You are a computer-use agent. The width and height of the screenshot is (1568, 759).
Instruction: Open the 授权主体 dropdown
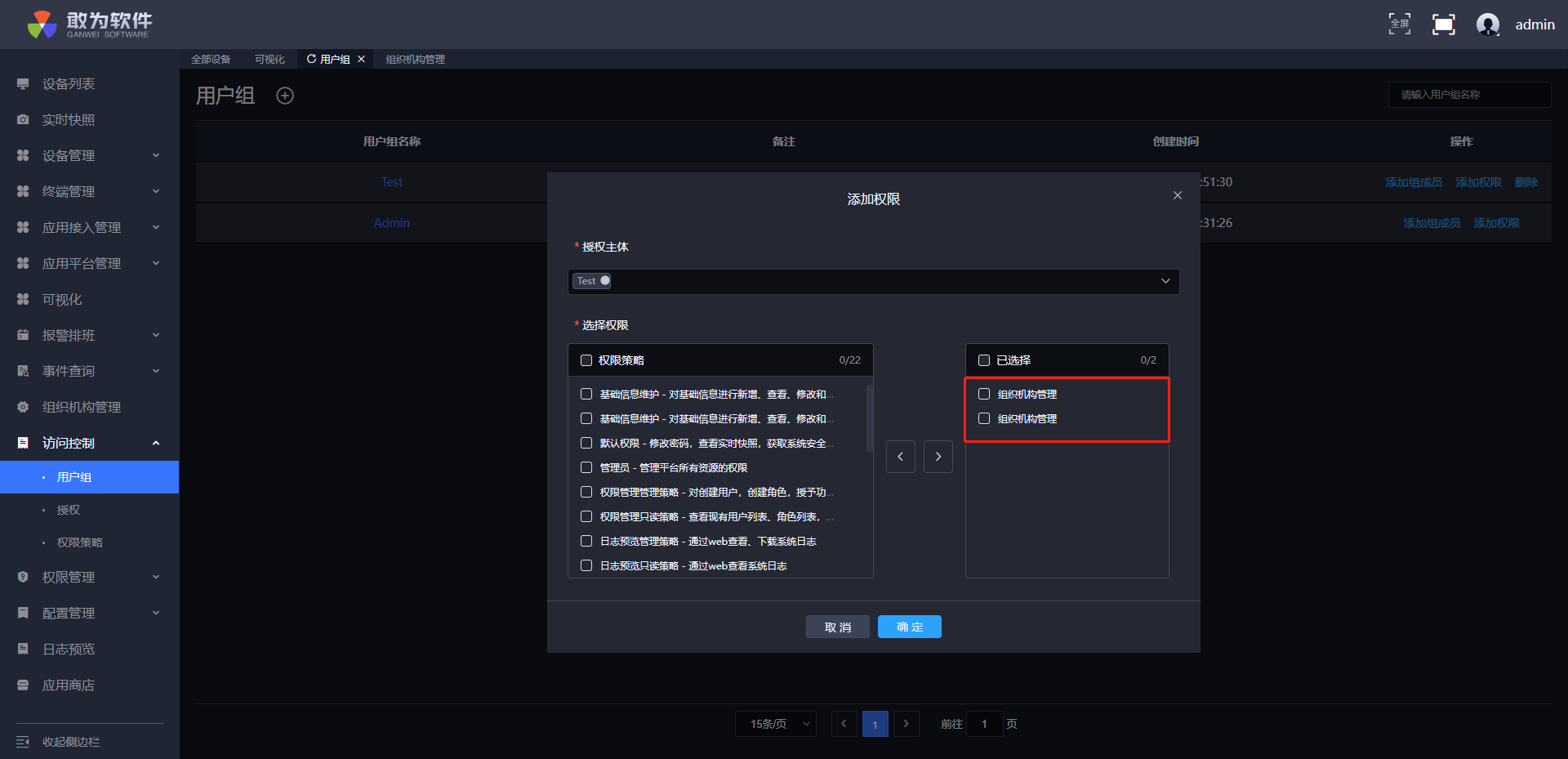1165,281
